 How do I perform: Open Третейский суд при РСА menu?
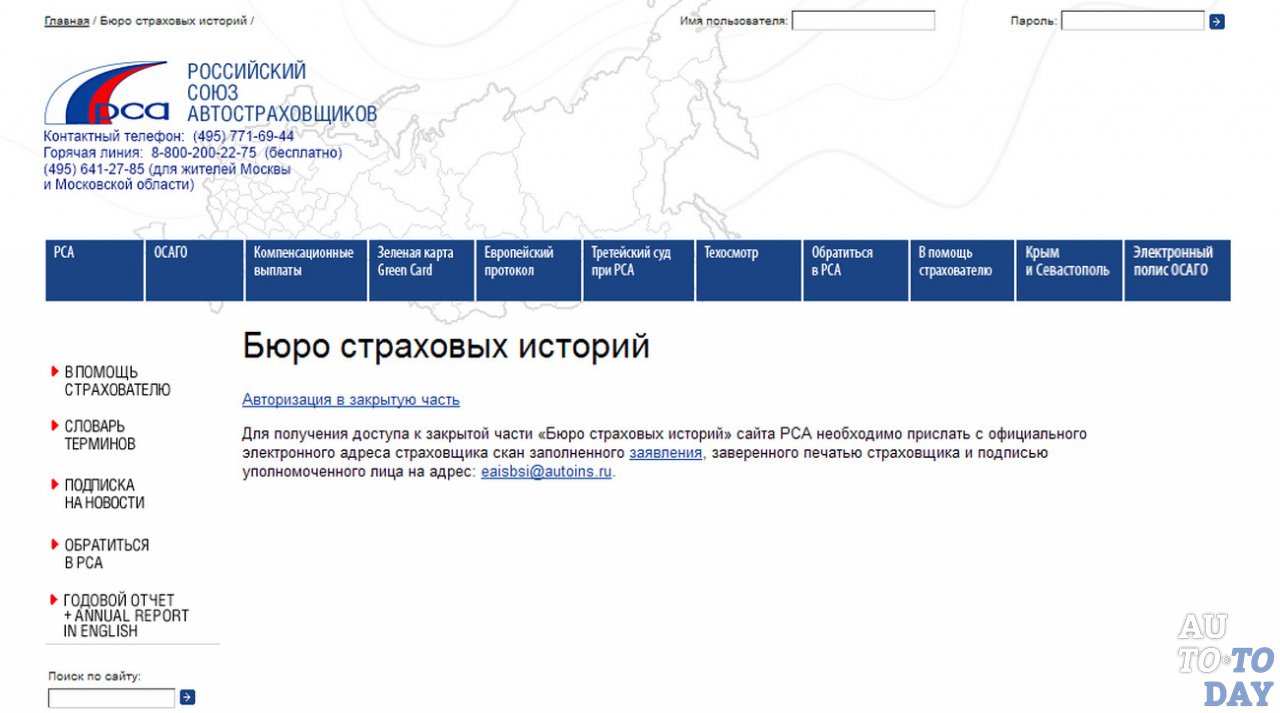click(x=638, y=270)
